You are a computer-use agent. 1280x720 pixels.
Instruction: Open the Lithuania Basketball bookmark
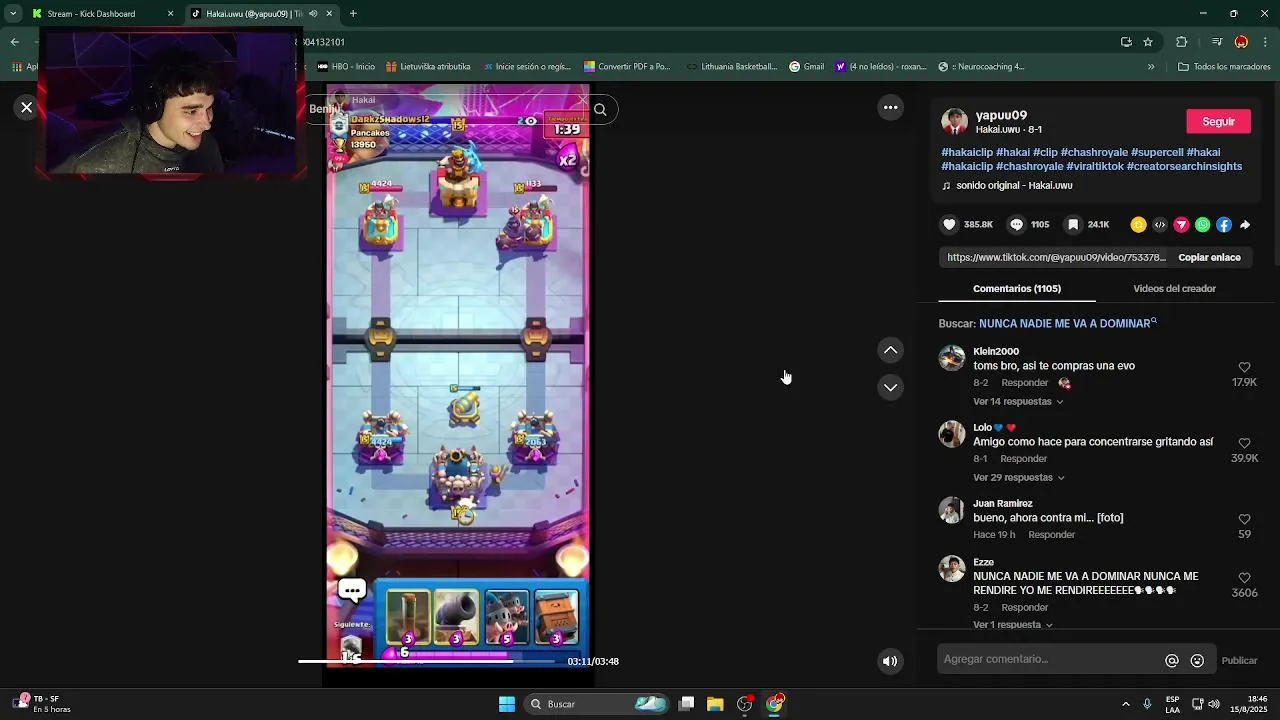(x=731, y=67)
